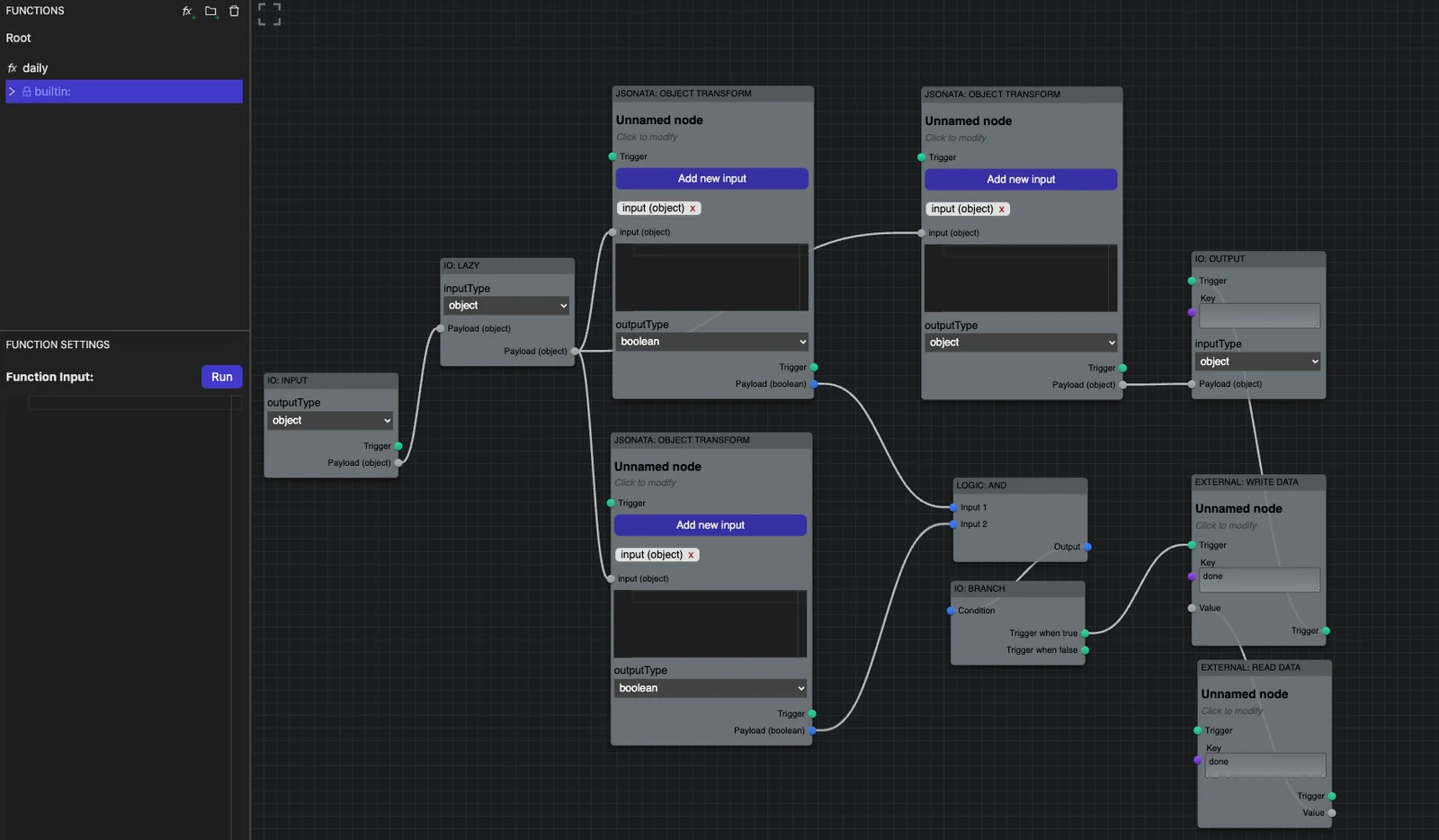The image size is (1439, 840).
Task: Click blue Input 1 port on LOGIC: AND
Action: [953, 507]
